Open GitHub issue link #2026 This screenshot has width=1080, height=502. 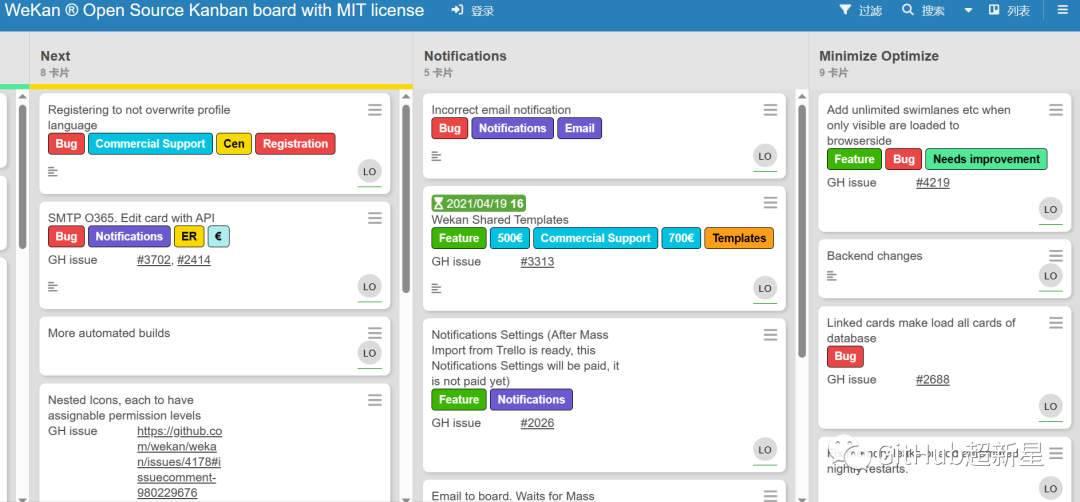(x=537, y=423)
